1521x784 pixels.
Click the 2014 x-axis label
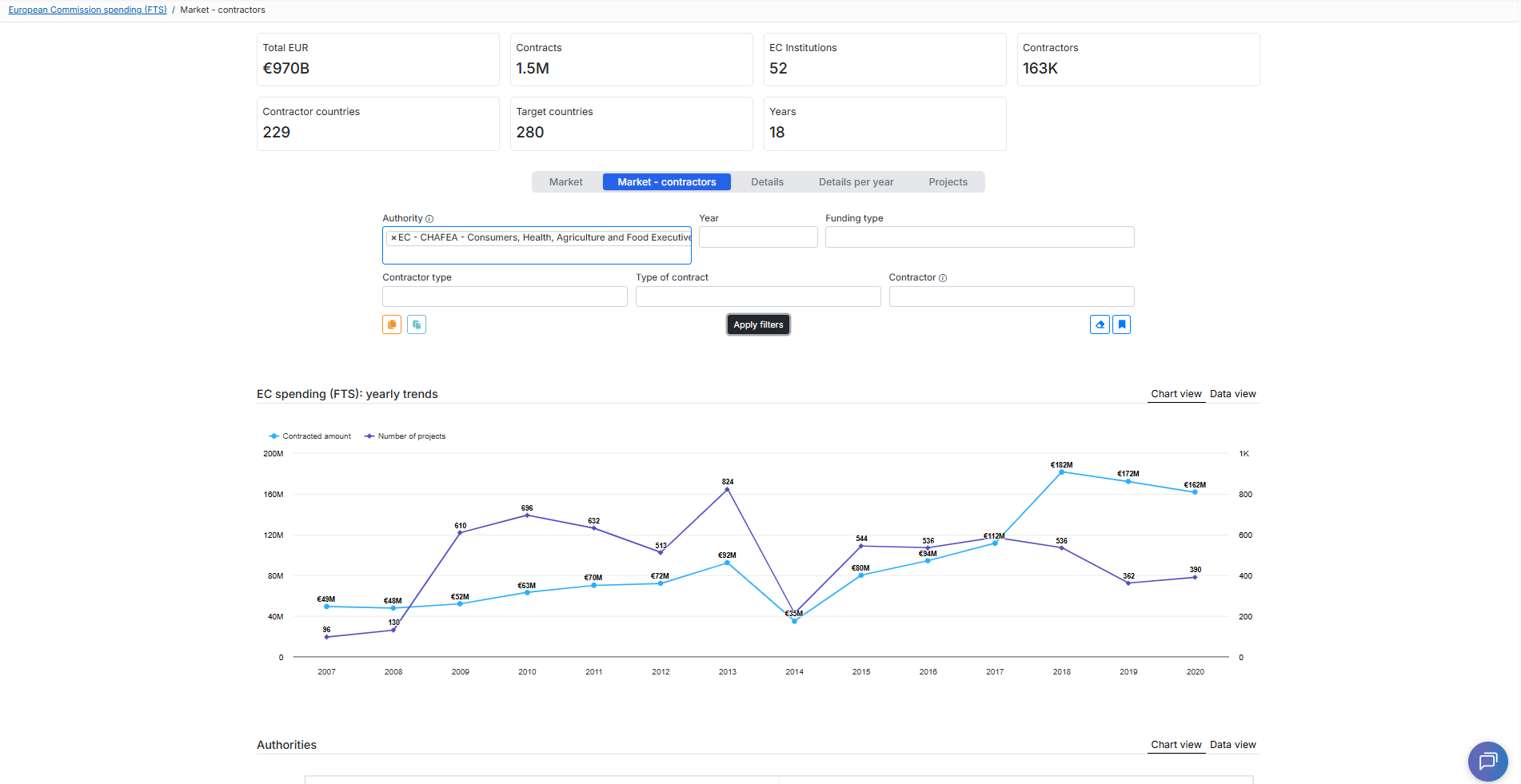click(794, 672)
